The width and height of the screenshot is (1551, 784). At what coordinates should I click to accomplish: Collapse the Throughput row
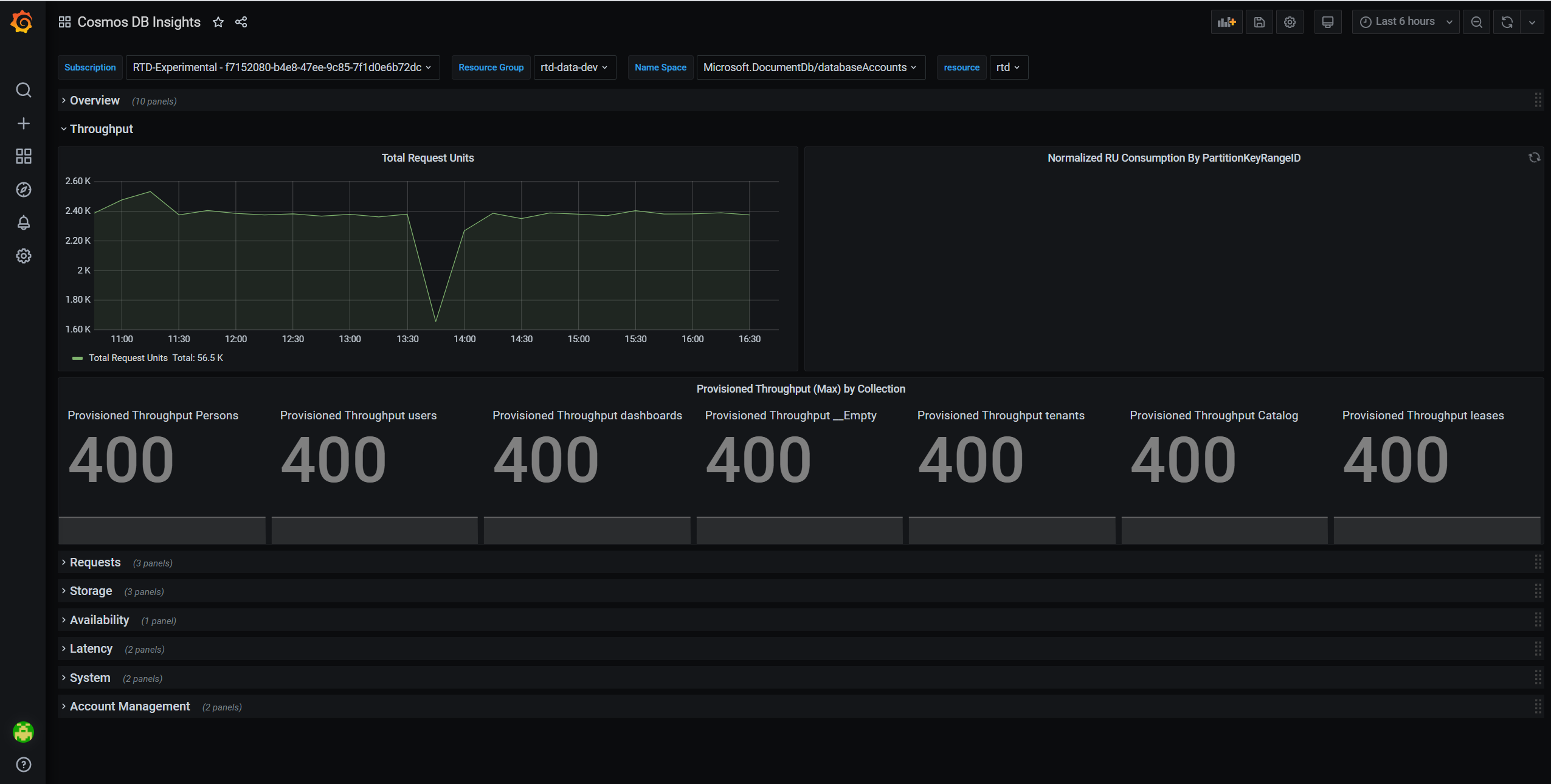[x=101, y=129]
